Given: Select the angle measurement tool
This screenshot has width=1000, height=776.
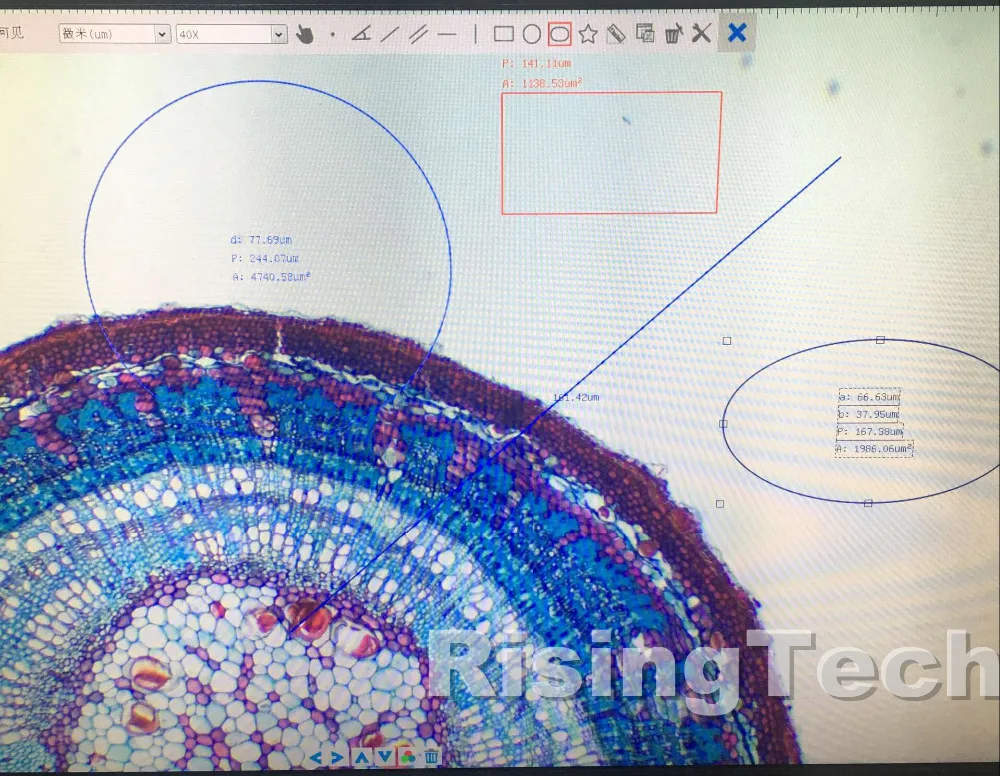Looking at the screenshot, I should click(x=362, y=34).
